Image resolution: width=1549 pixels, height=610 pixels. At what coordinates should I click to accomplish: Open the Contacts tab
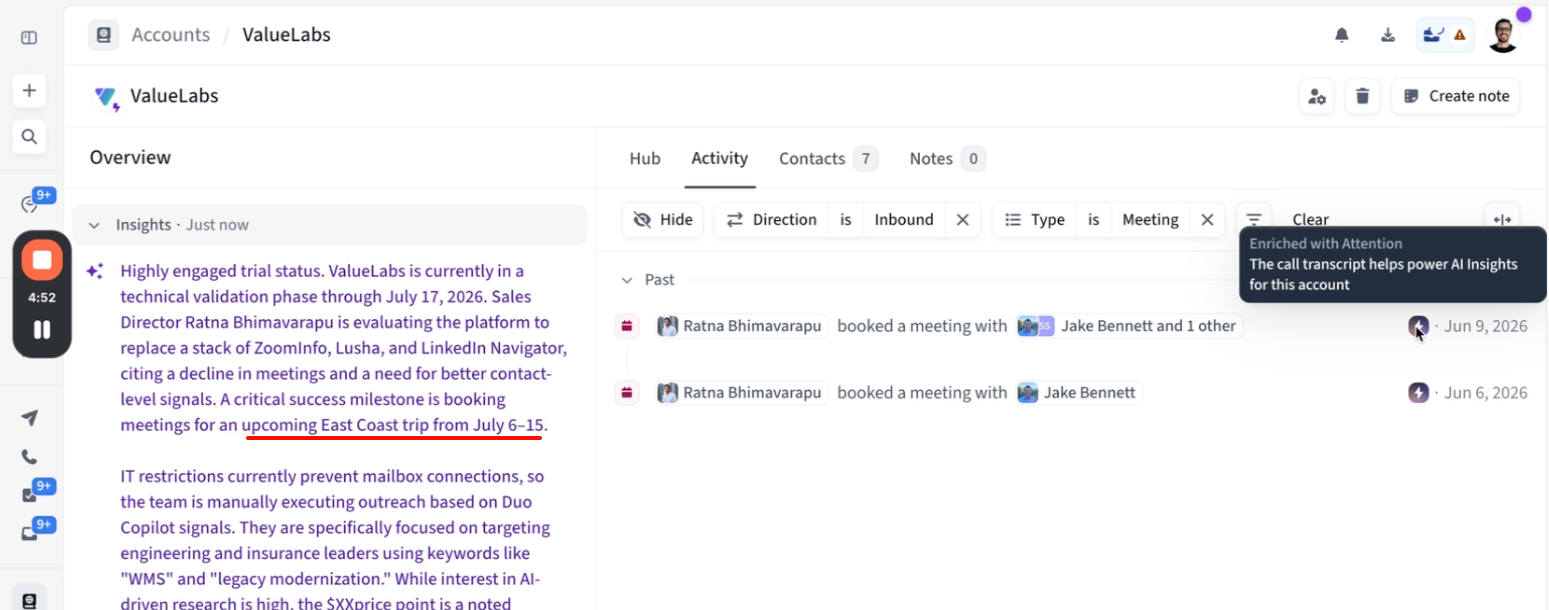(828, 158)
